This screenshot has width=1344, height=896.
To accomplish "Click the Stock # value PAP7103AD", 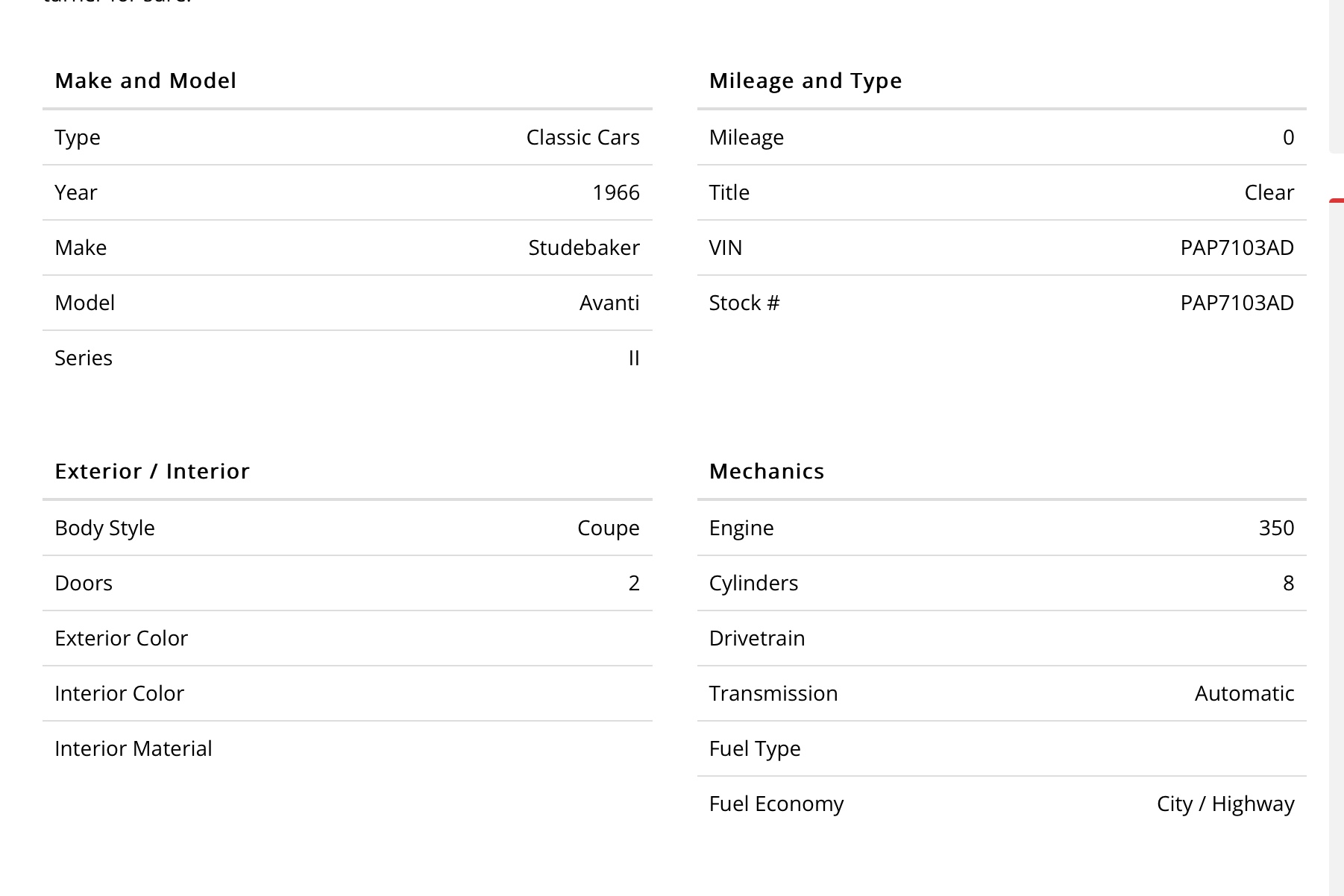I will tap(1237, 303).
